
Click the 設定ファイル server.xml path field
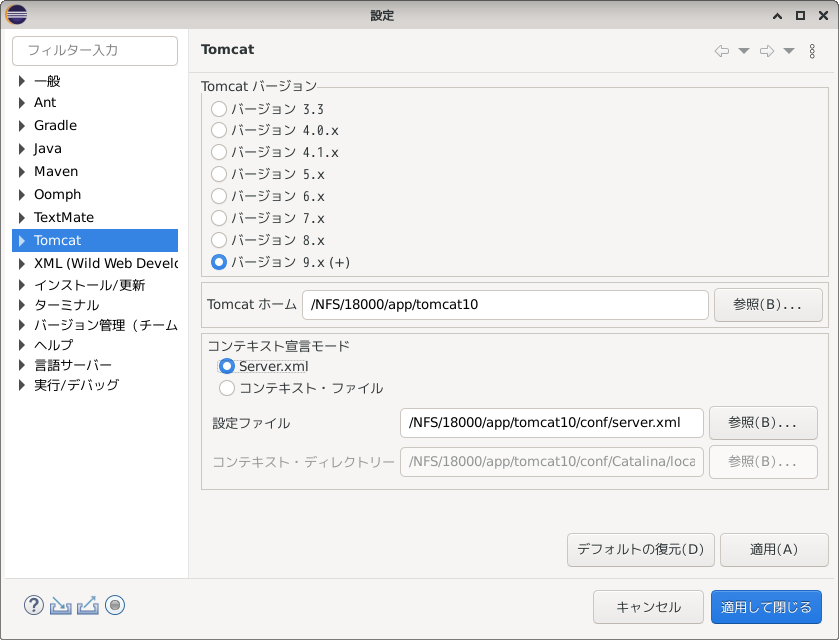click(x=552, y=423)
